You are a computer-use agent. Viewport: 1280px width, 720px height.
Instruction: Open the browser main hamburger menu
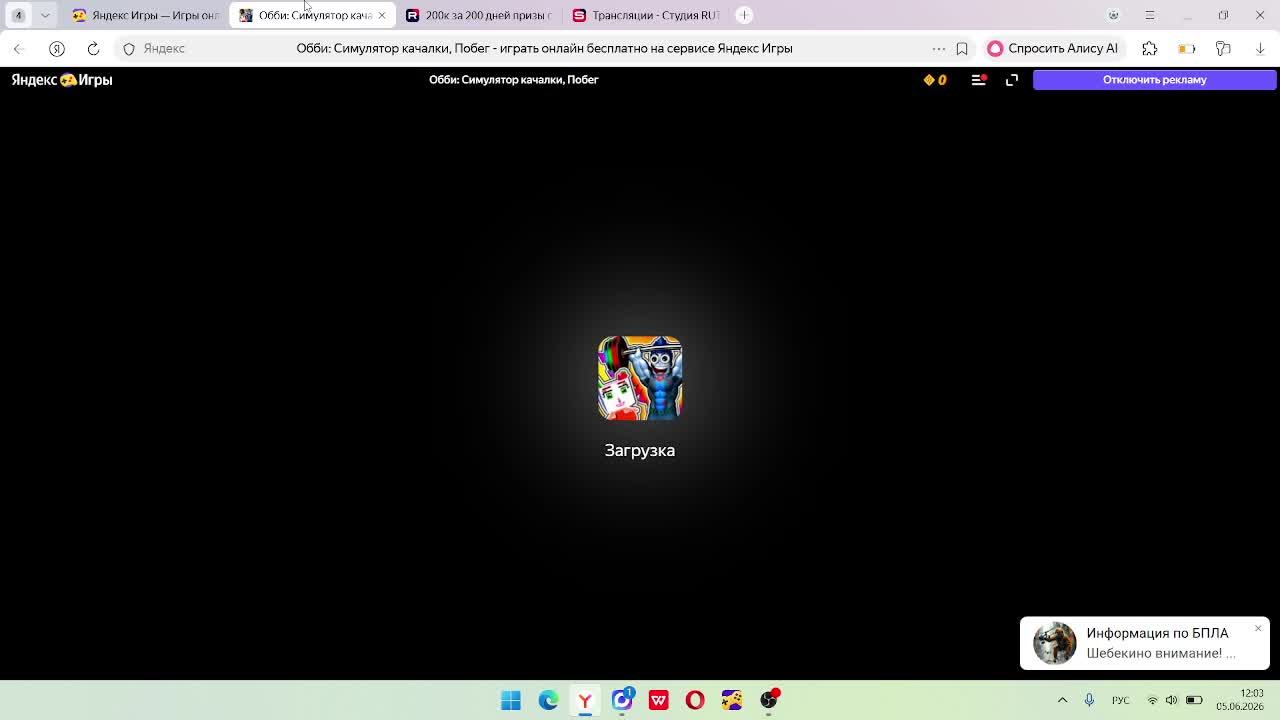pyautogui.click(x=1150, y=15)
